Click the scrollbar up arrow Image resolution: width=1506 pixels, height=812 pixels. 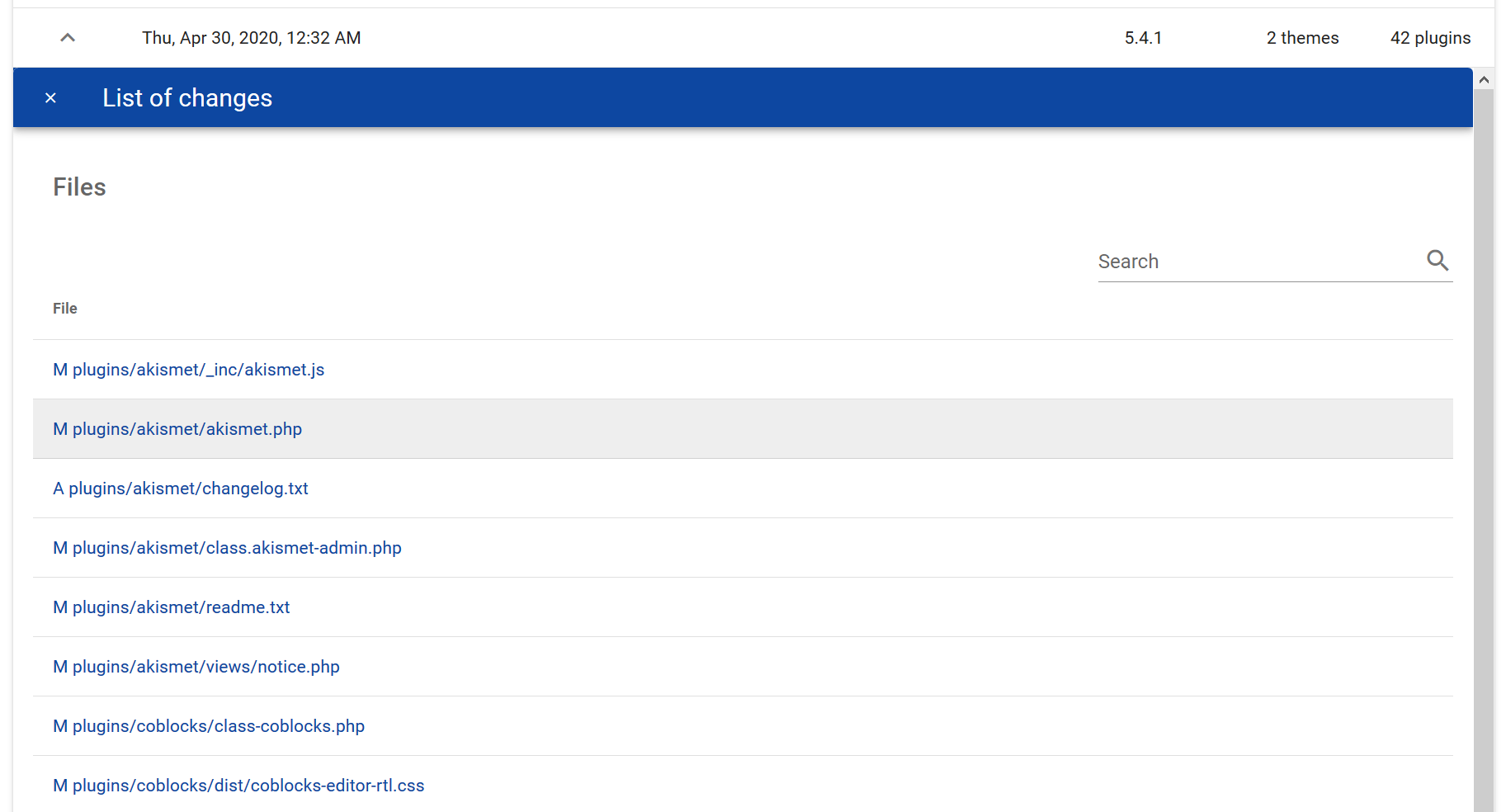[1484, 80]
